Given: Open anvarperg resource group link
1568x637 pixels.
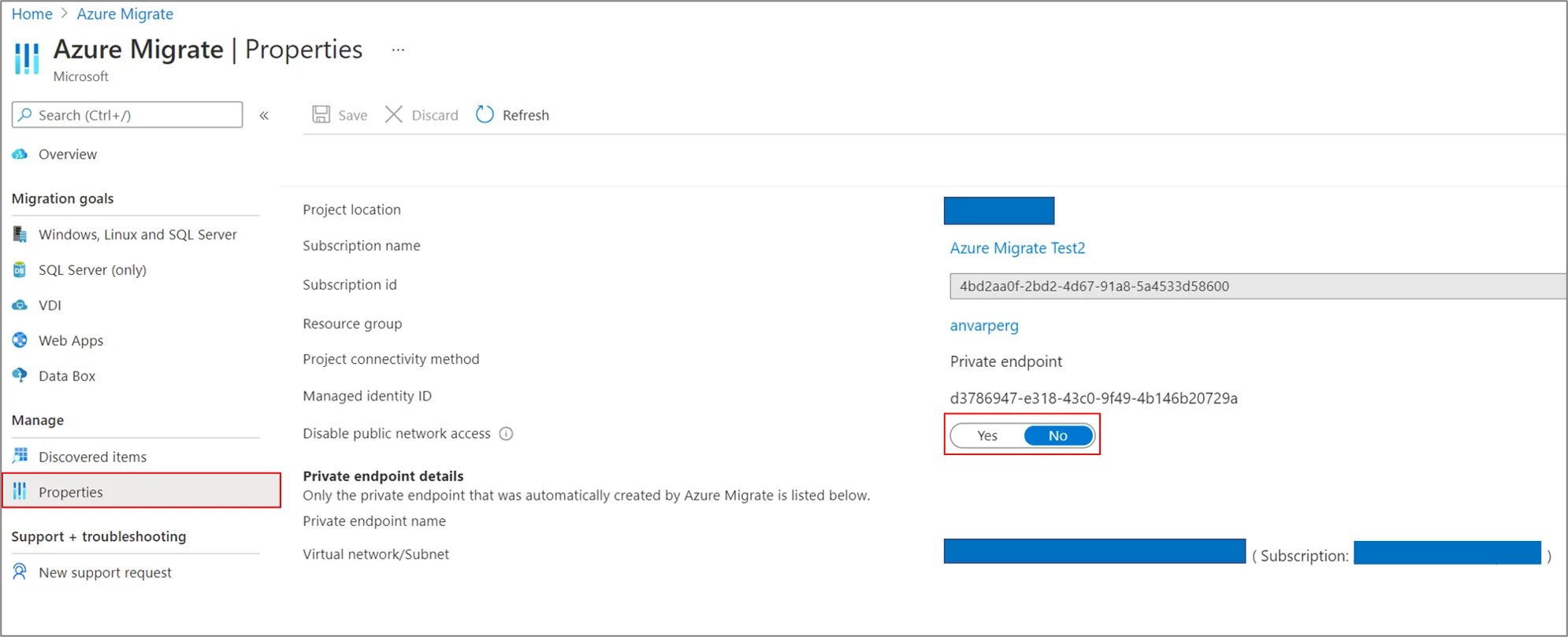Looking at the screenshot, I should [984, 325].
